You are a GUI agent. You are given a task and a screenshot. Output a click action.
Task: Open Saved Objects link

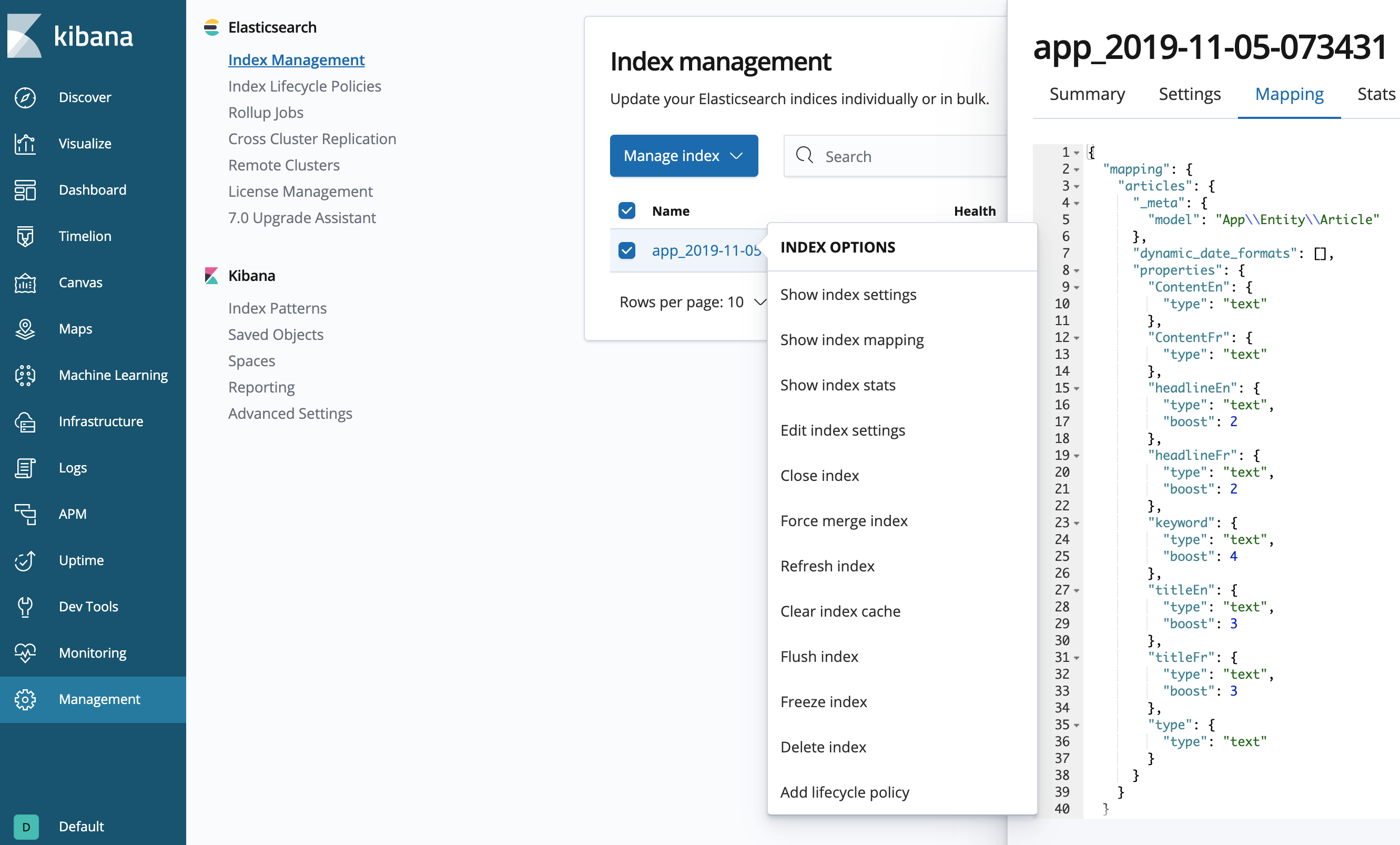276,335
